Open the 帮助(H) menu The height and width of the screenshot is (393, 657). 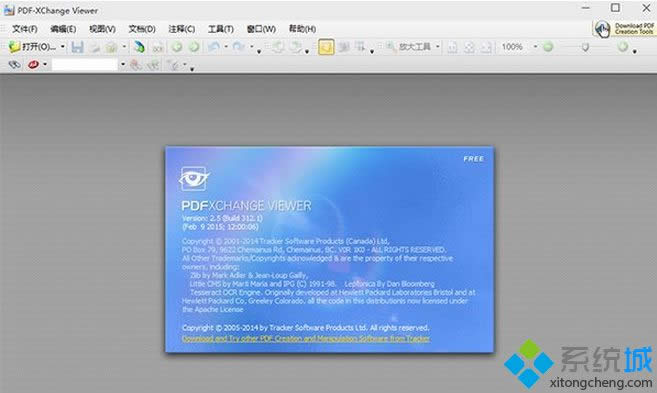click(302, 29)
